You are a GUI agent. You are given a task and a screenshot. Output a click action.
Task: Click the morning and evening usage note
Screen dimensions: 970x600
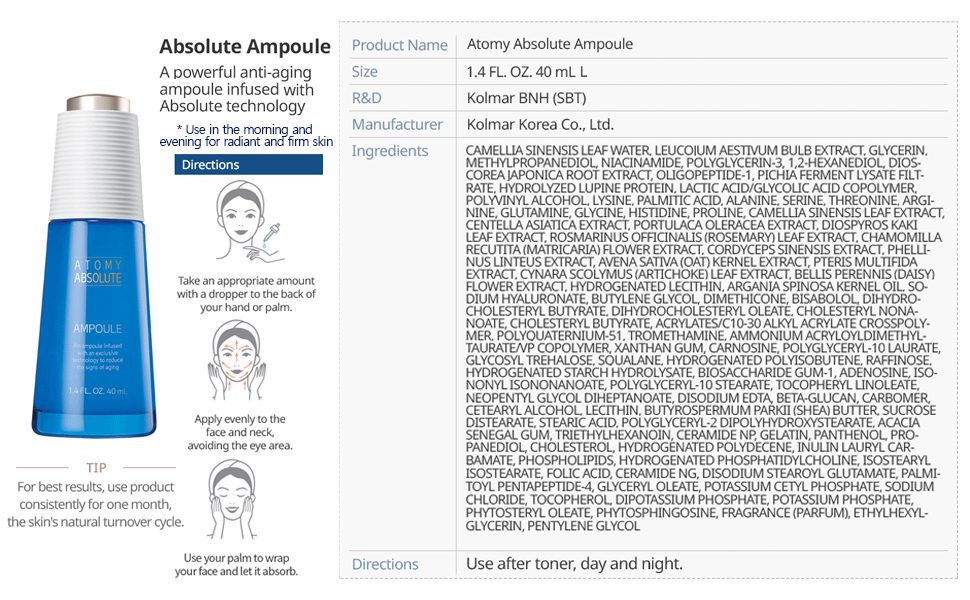click(x=246, y=135)
